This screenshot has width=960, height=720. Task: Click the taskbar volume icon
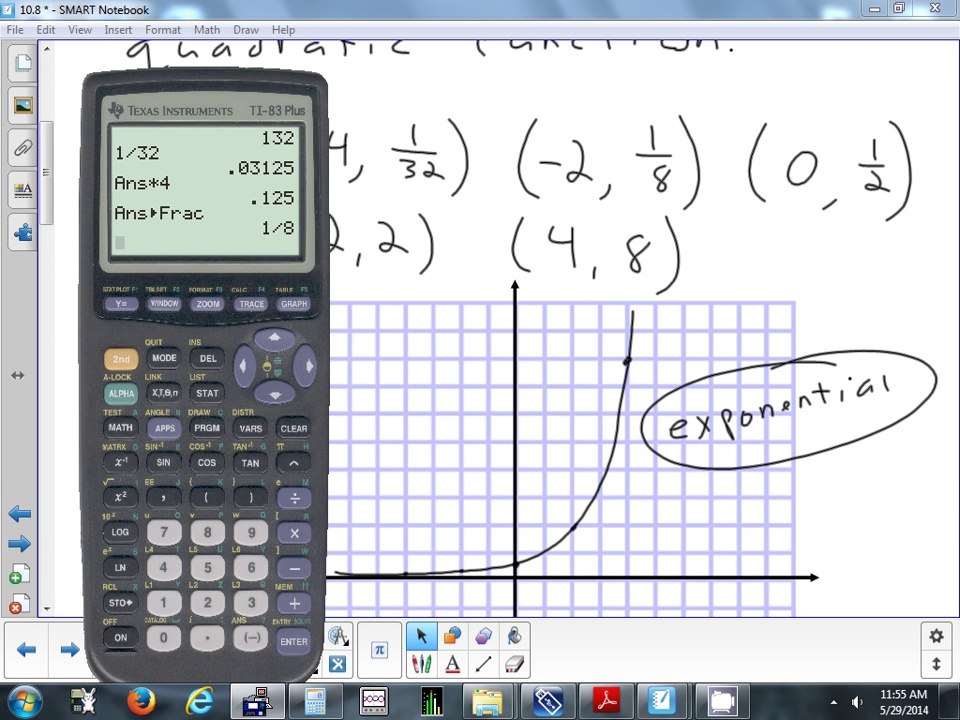point(857,702)
